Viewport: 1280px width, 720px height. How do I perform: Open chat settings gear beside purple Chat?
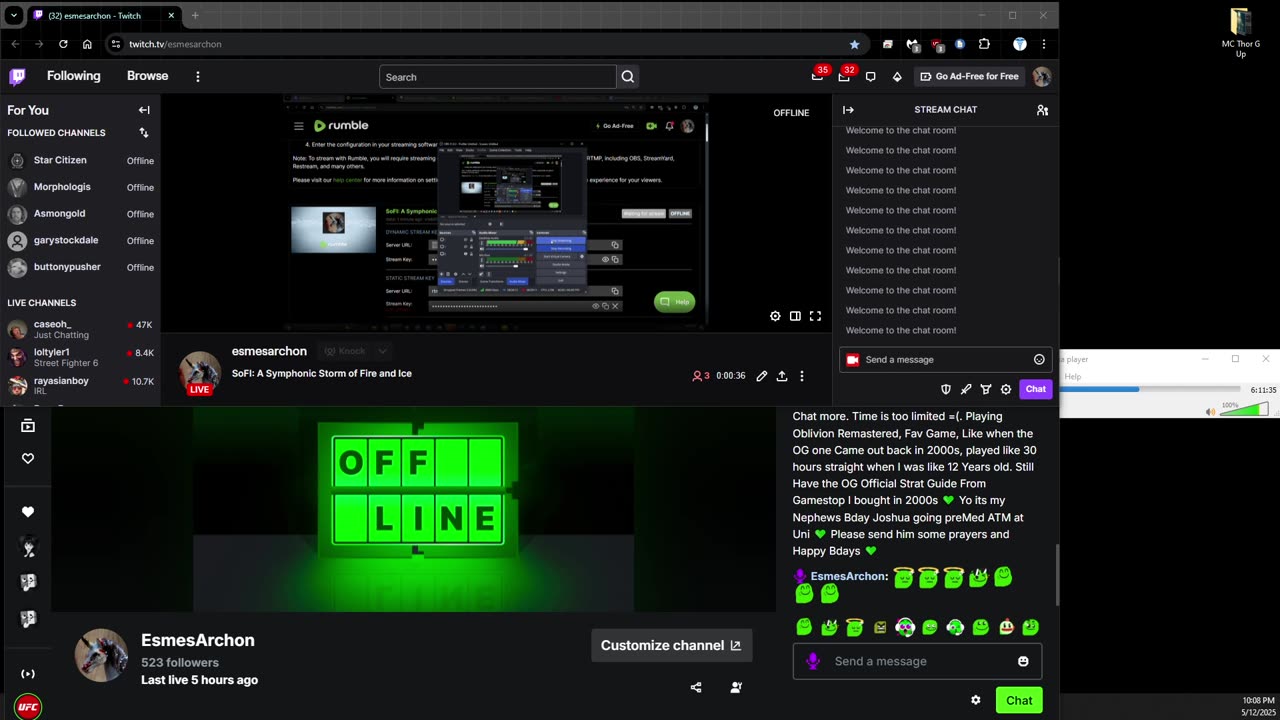click(1006, 389)
